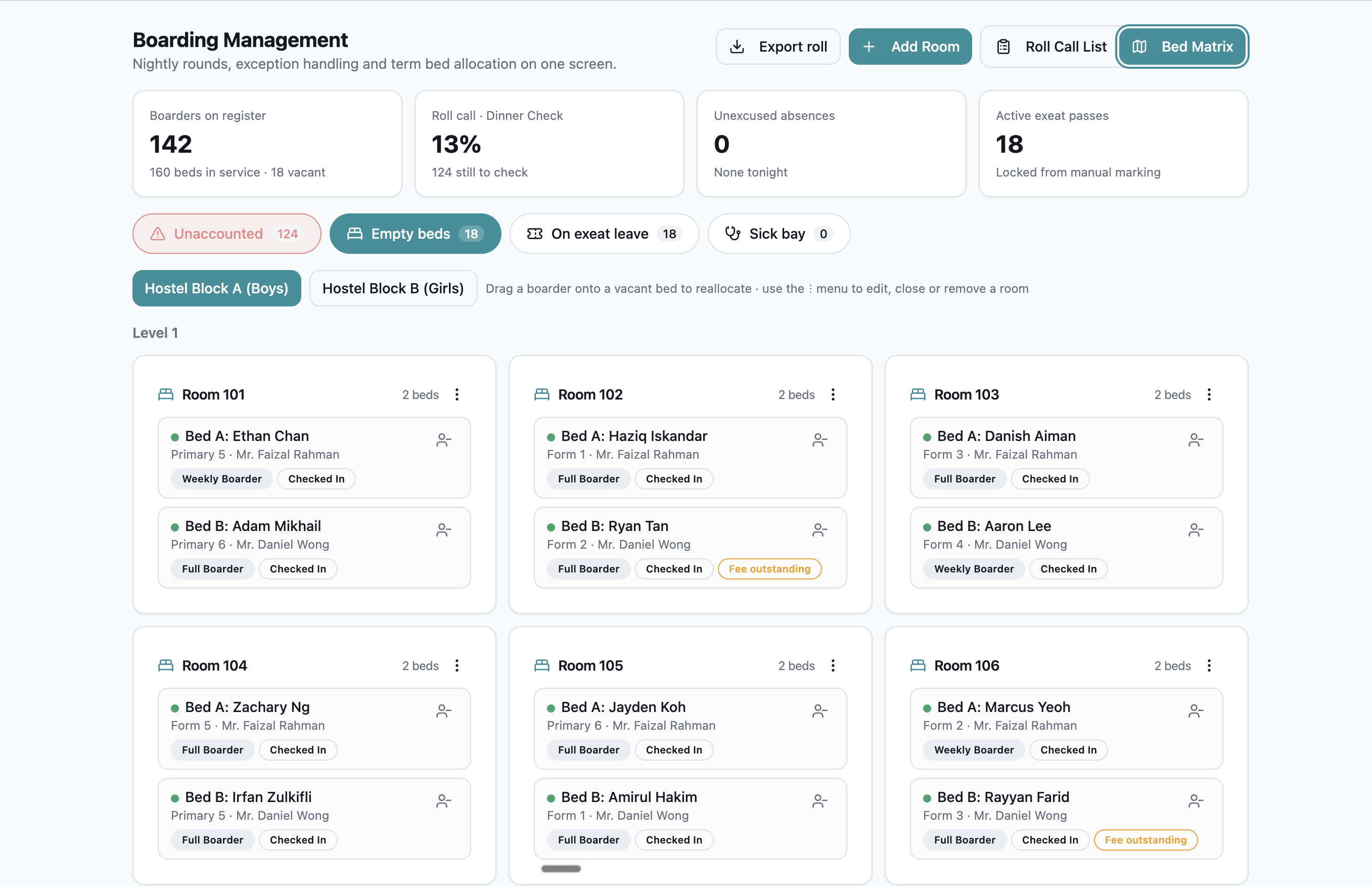Open the Active exeat passes card
The image size is (1372, 887).
(x=1114, y=144)
